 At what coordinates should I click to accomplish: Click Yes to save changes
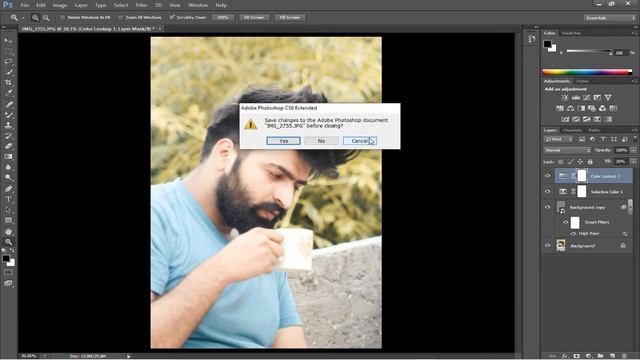283,141
